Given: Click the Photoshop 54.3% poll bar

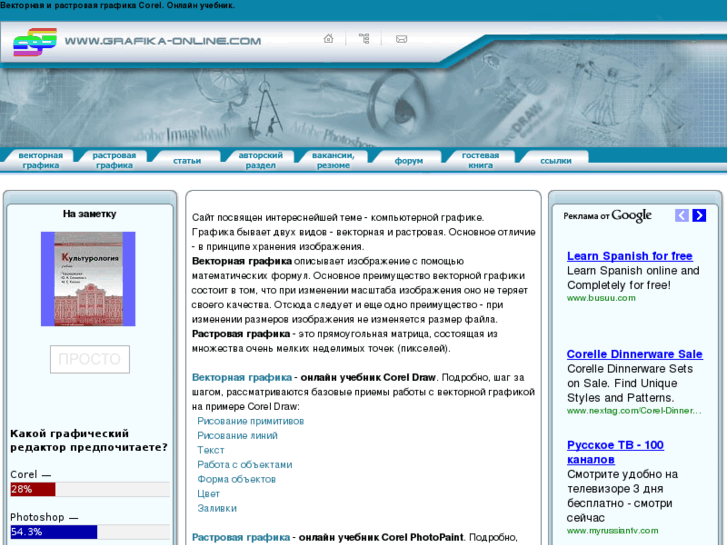Looking at the screenshot, I should point(90,532).
